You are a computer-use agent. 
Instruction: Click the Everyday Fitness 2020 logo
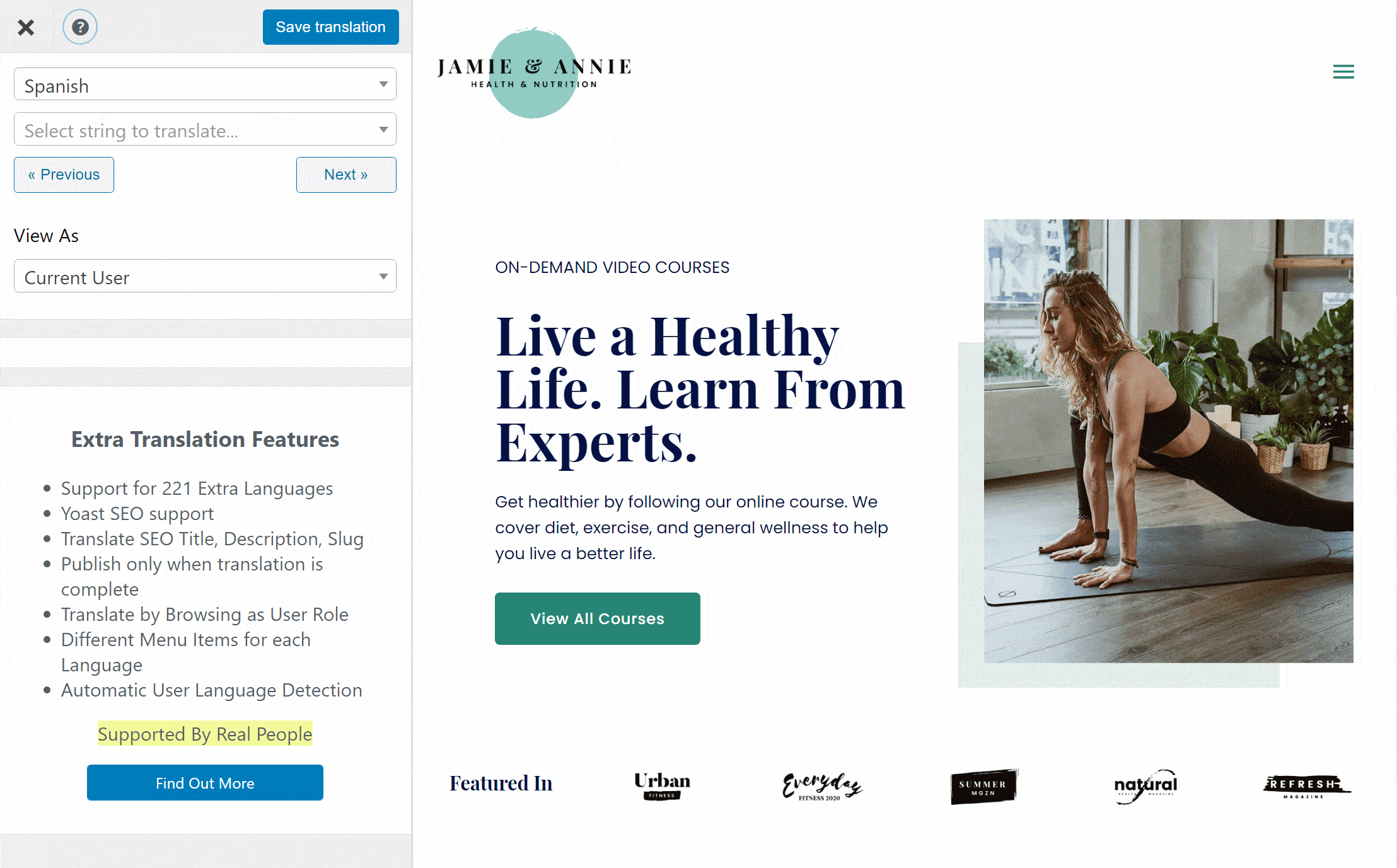tap(821, 783)
